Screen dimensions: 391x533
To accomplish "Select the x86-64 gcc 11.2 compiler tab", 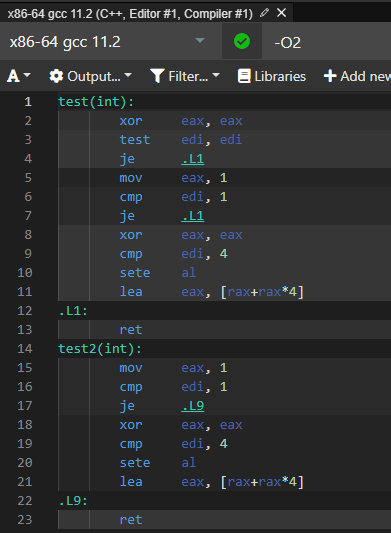I will pyautogui.click(x=130, y=14).
